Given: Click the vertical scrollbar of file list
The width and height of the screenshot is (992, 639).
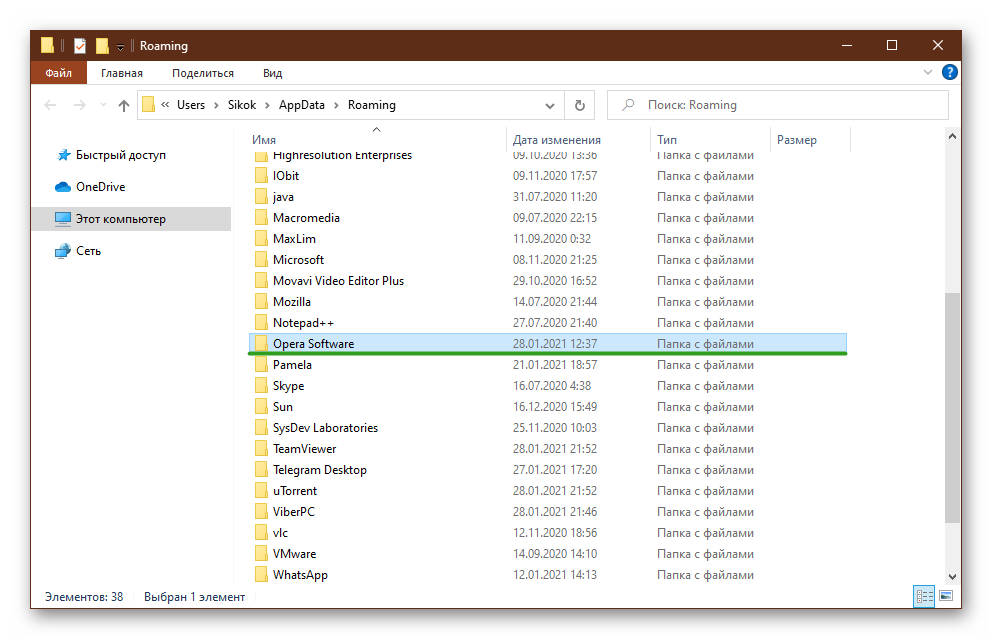Looking at the screenshot, I should pos(952,400).
